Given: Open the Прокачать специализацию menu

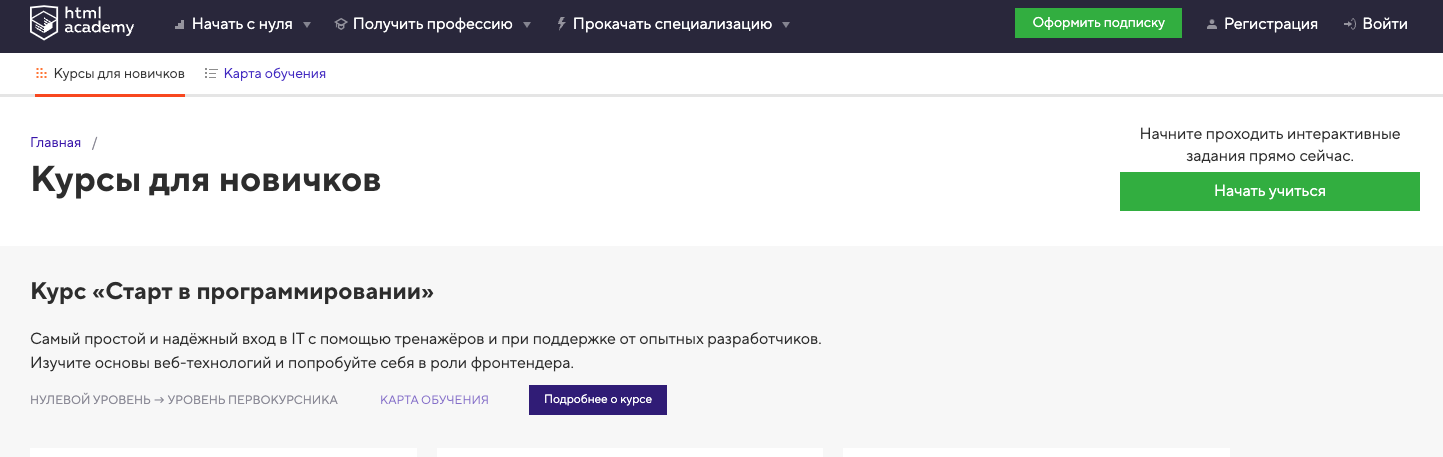Looking at the screenshot, I should pyautogui.click(x=673, y=24).
